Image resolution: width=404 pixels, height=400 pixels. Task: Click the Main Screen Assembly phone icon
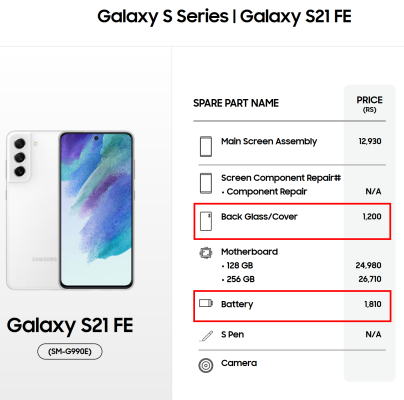tap(206, 146)
